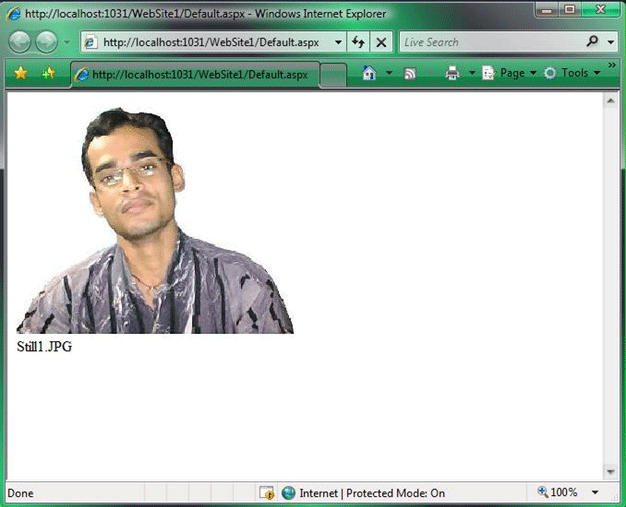The image size is (626, 507).
Task: Click the scroll down arrow
Action: (610, 471)
